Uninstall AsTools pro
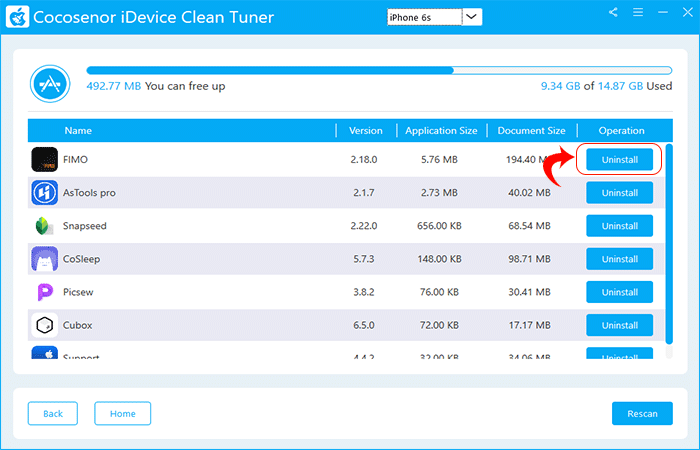This screenshot has height=450, width=700. pyautogui.click(x=620, y=192)
